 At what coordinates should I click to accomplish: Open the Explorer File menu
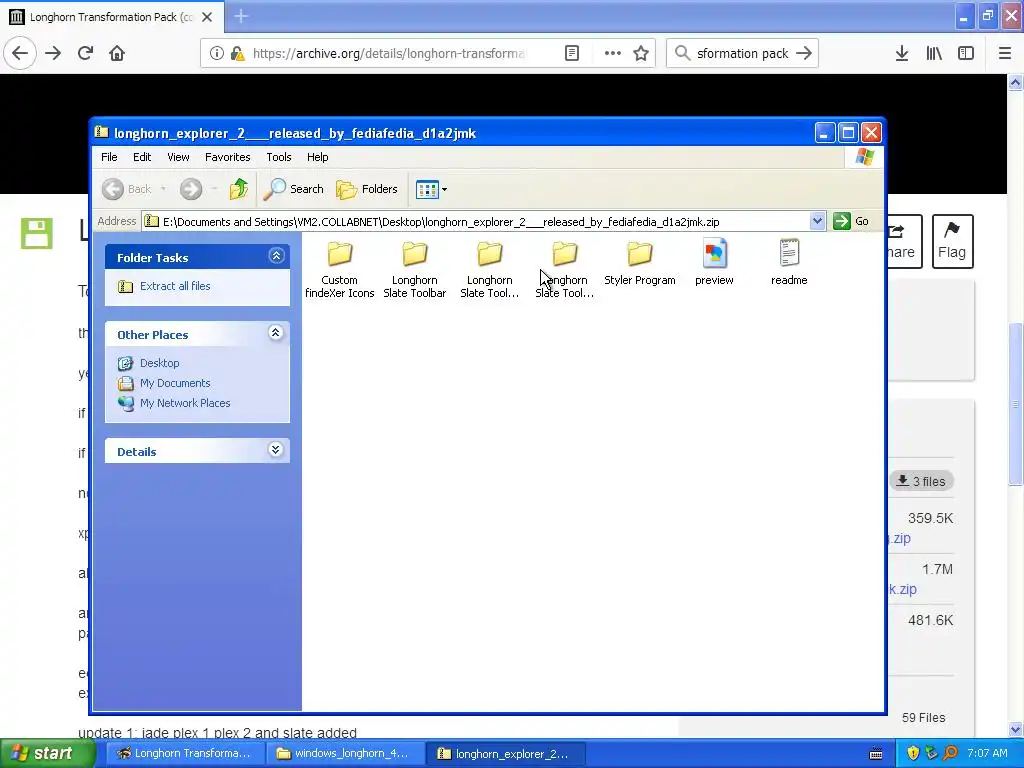pos(109,157)
